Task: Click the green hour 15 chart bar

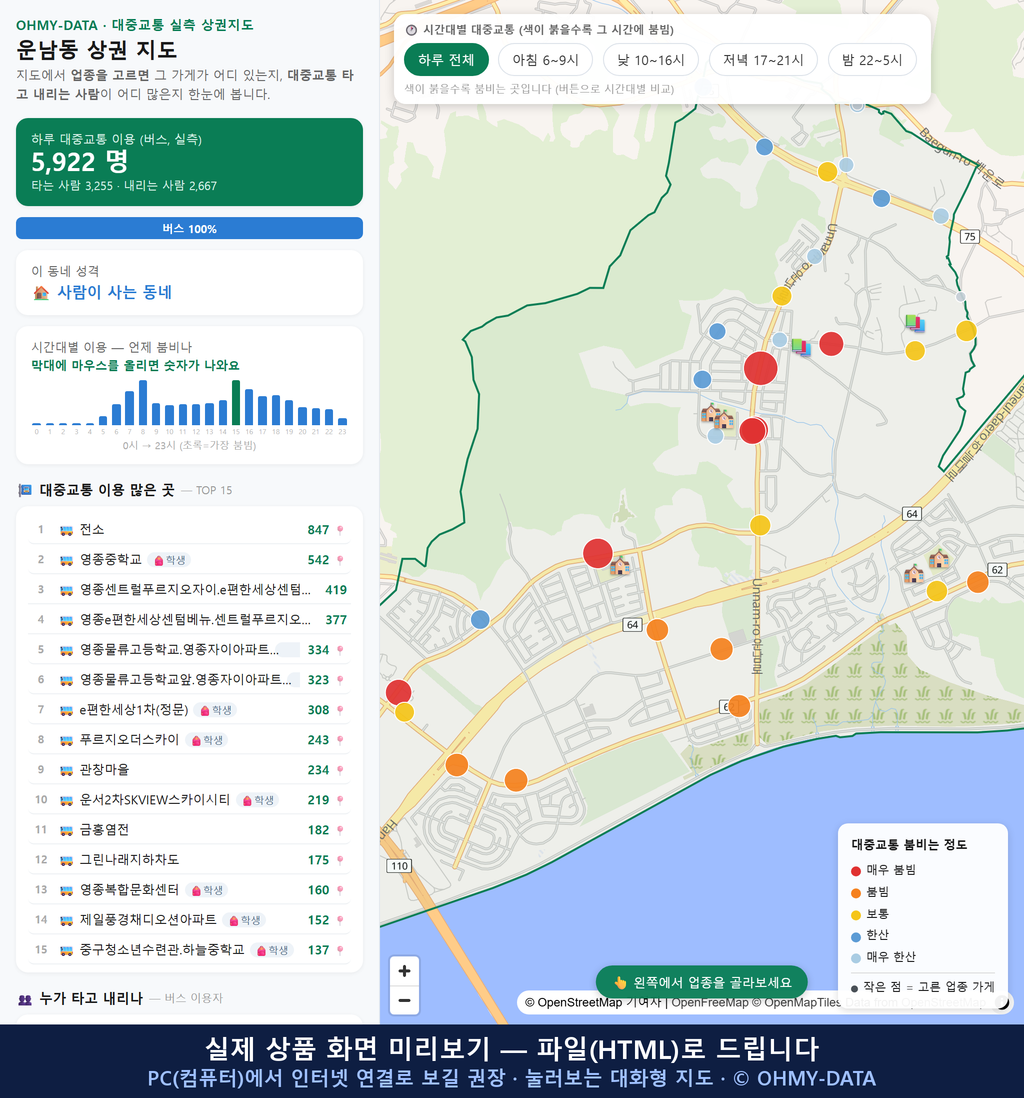Action: pyautogui.click(x=236, y=403)
